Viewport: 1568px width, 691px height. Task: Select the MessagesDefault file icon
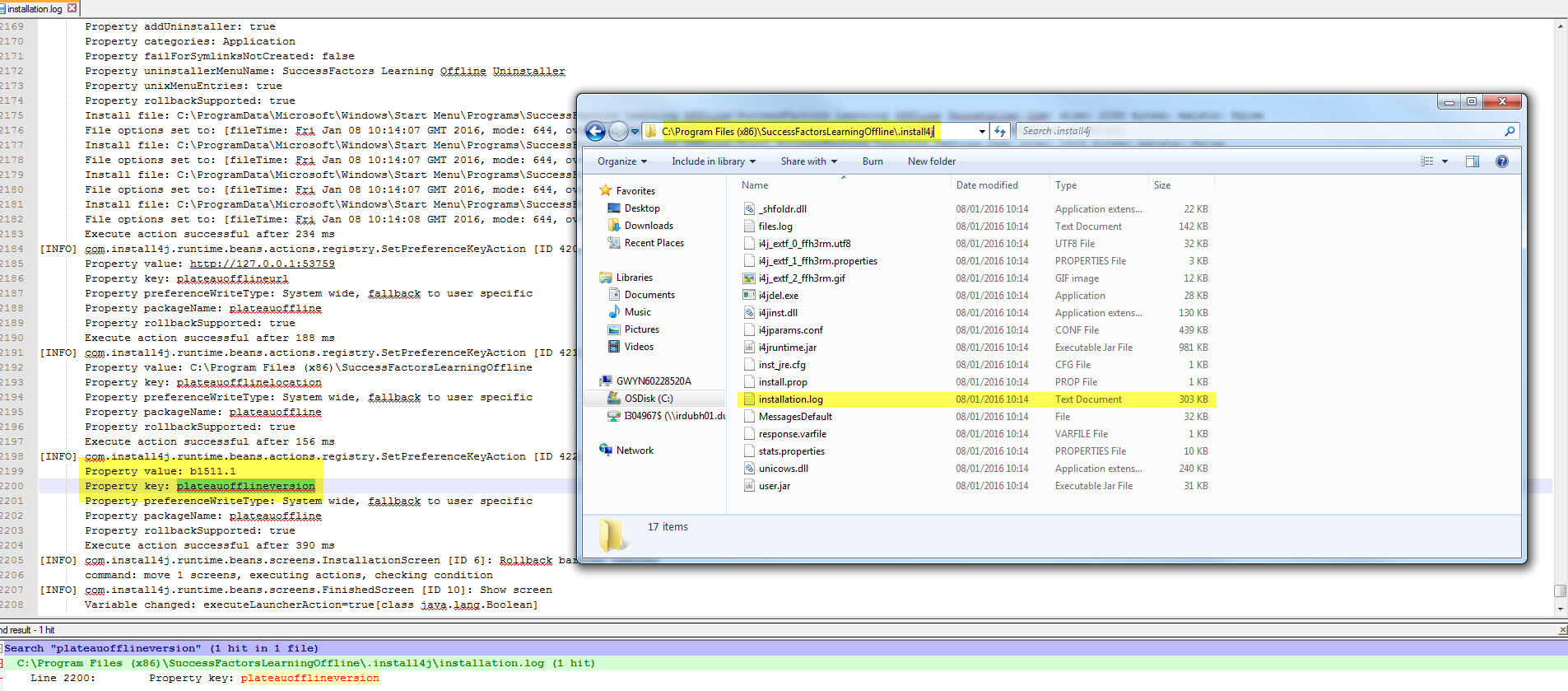(x=749, y=417)
